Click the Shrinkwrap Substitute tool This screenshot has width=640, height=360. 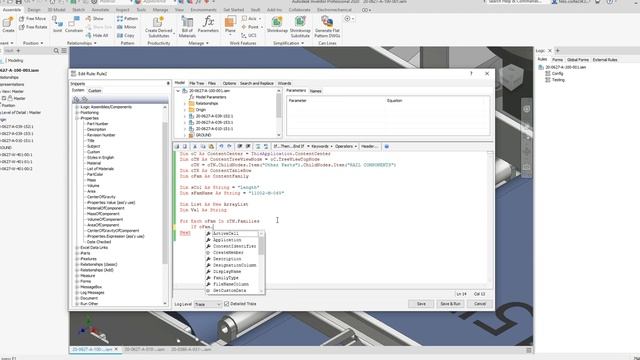[x=300, y=27]
